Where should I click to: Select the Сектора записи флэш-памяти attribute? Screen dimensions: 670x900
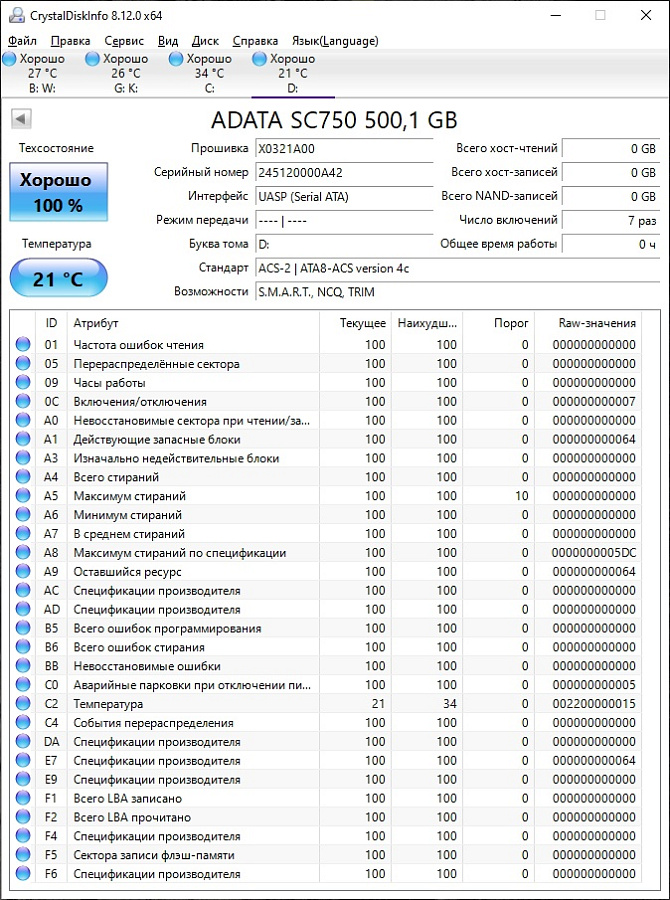(154, 855)
